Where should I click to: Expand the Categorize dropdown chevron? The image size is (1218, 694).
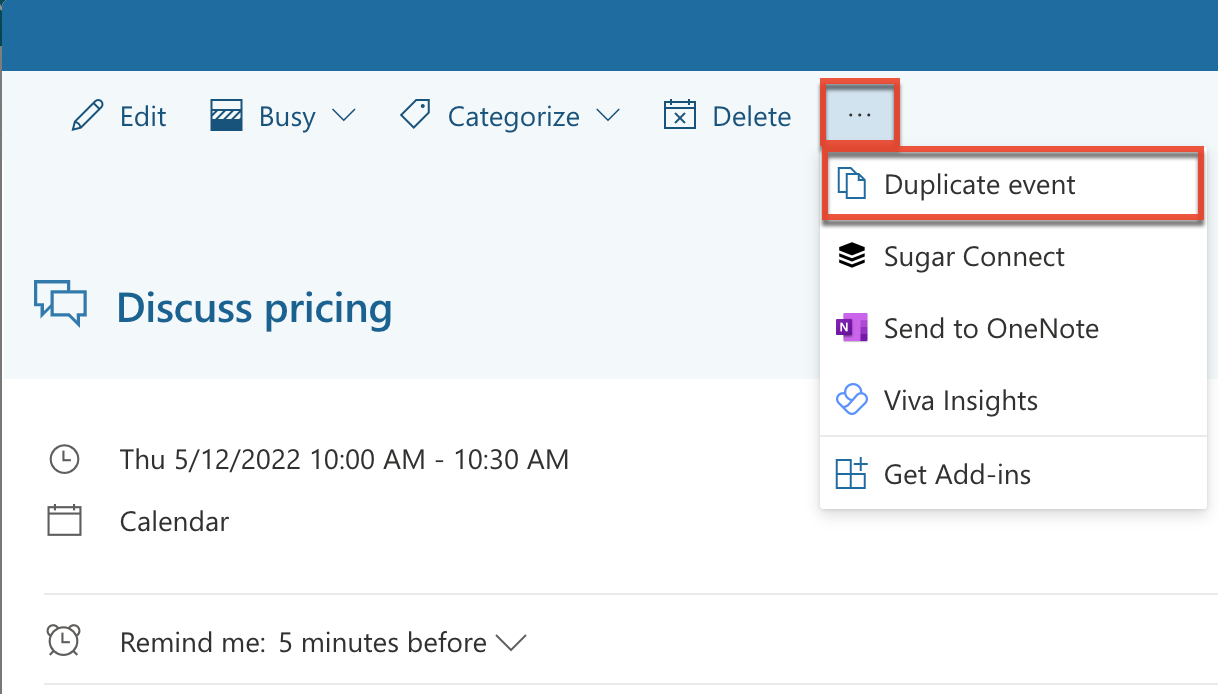coord(607,117)
